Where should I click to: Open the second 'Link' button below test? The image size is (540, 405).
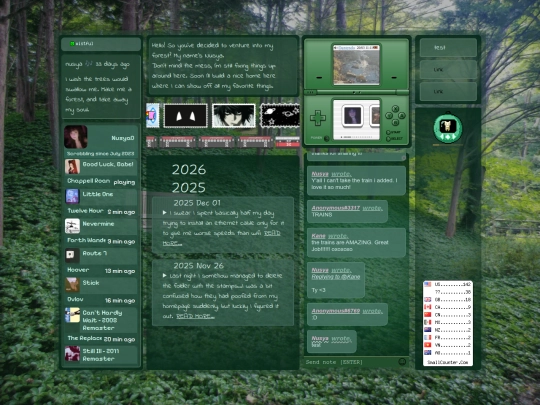(448, 92)
